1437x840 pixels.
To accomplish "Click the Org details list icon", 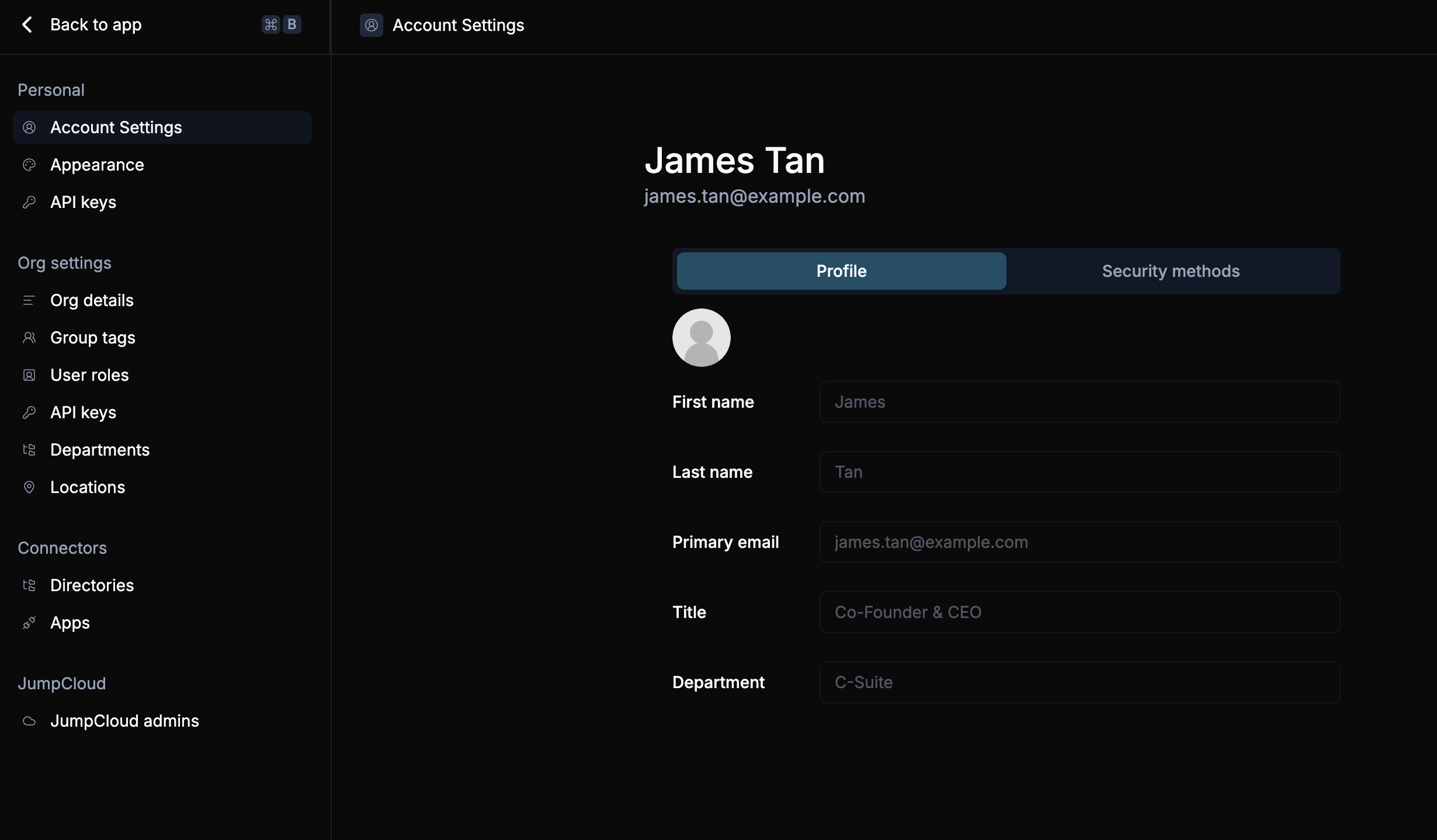I will coord(29,300).
